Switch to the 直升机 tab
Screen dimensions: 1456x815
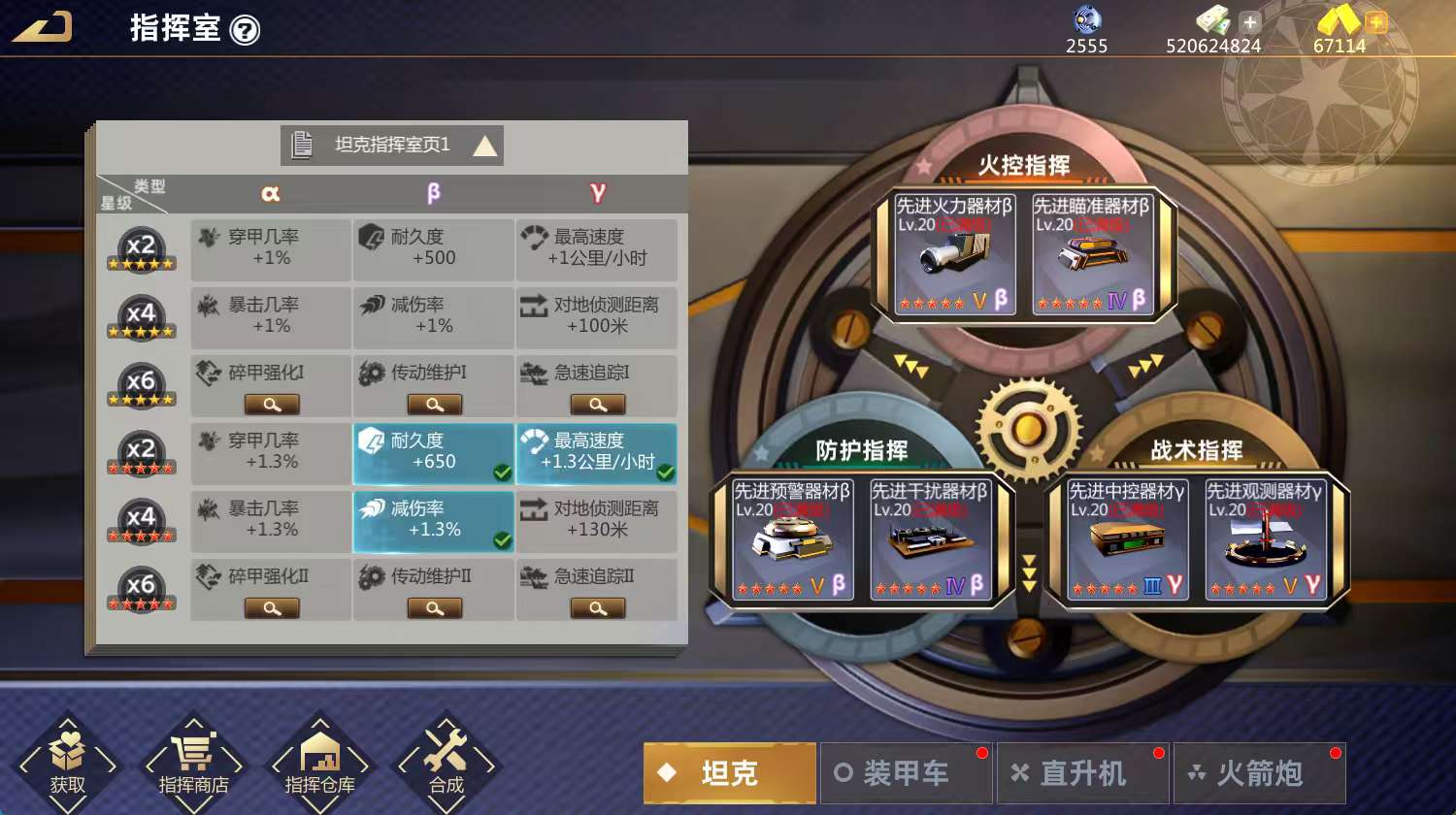tap(1082, 773)
